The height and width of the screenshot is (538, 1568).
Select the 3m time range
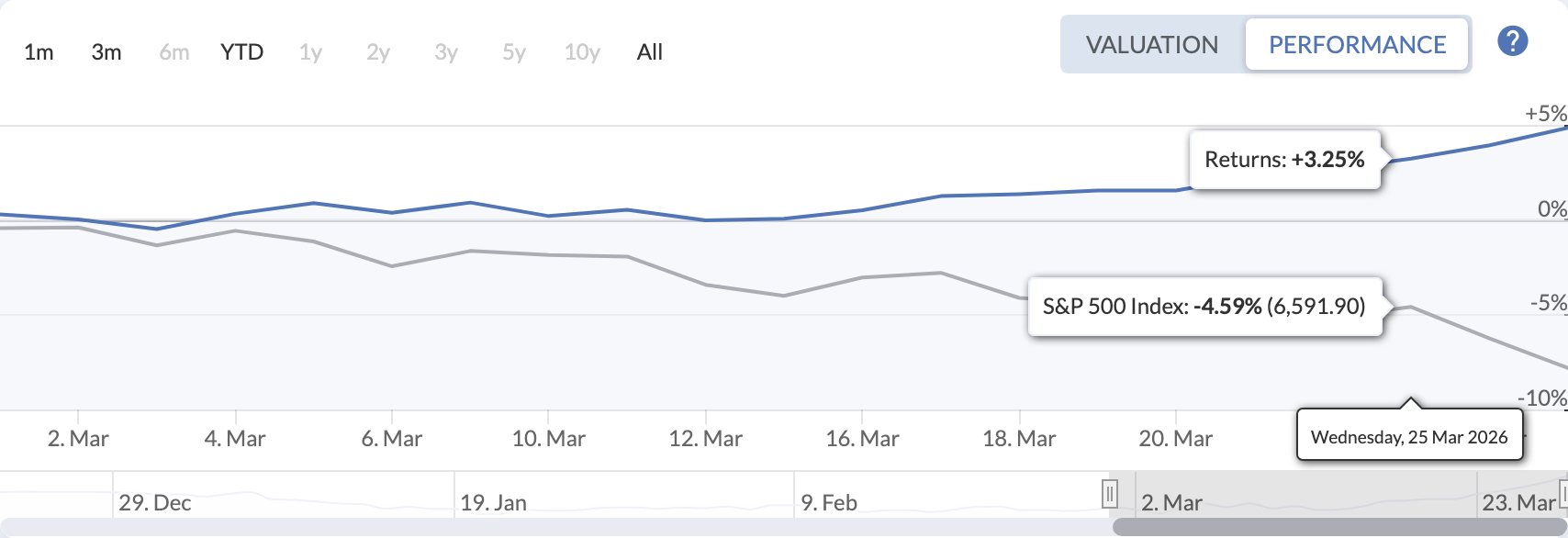coord(106,52)
